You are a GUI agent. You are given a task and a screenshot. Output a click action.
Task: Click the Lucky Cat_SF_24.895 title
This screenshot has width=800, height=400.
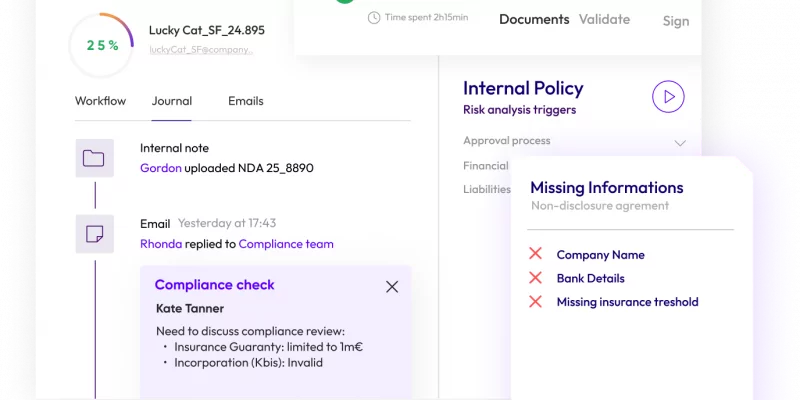click(x=207, y=30)
